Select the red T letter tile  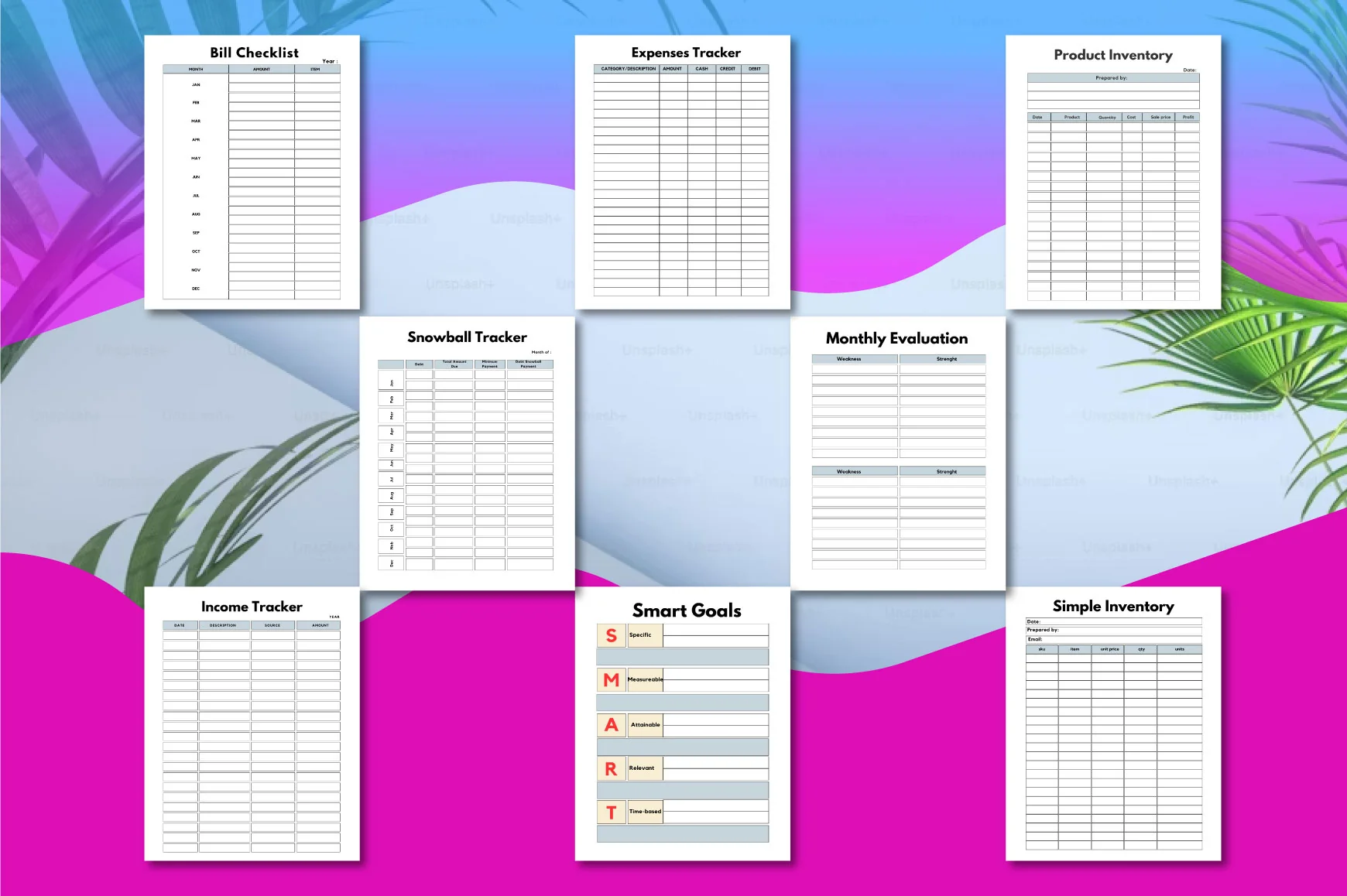coord(612,812)
